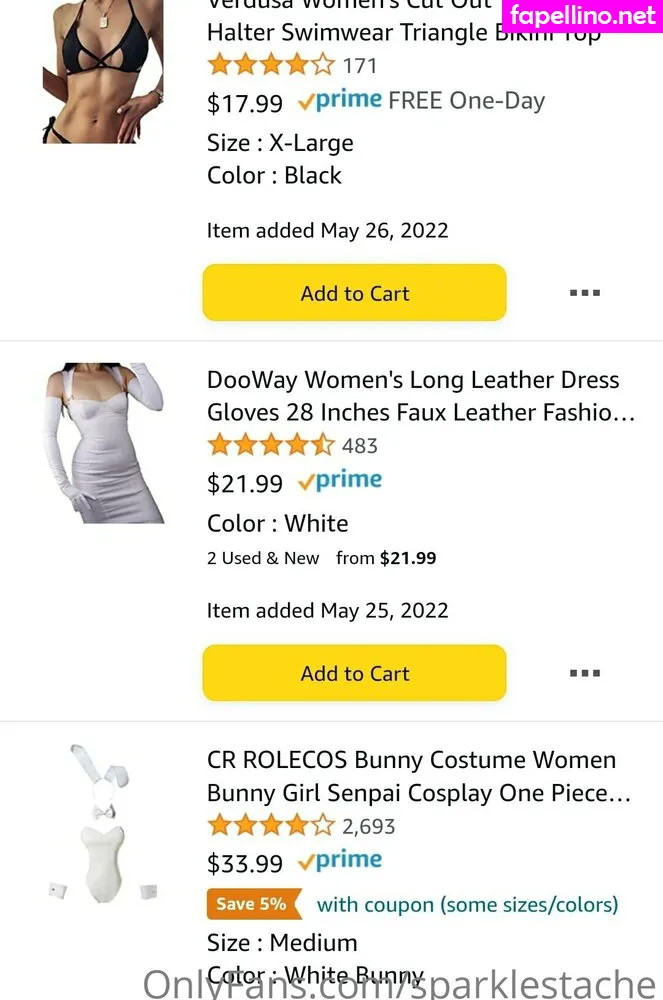Apply the Save 5% coupon badge
Image resolution: width=663 pixels, height=1000 pixels.
[x=251, y=904]
